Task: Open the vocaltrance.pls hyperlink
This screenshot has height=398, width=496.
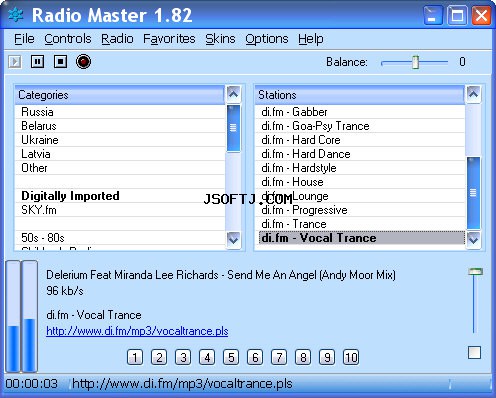Action: 137,331
